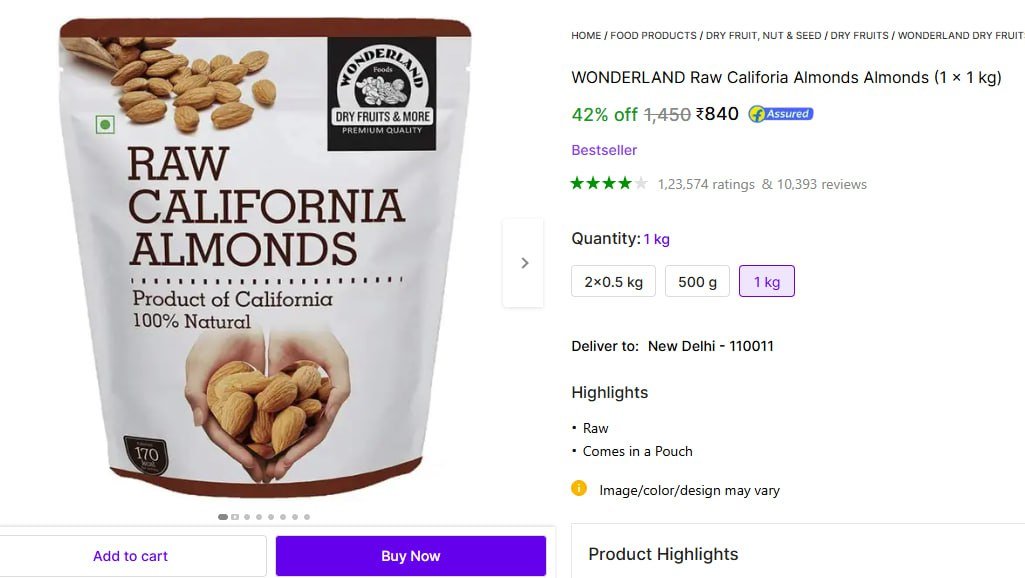Click the Wonderland brand logo on package
The image size is (1025, 578).
click(x=382, y=93)
